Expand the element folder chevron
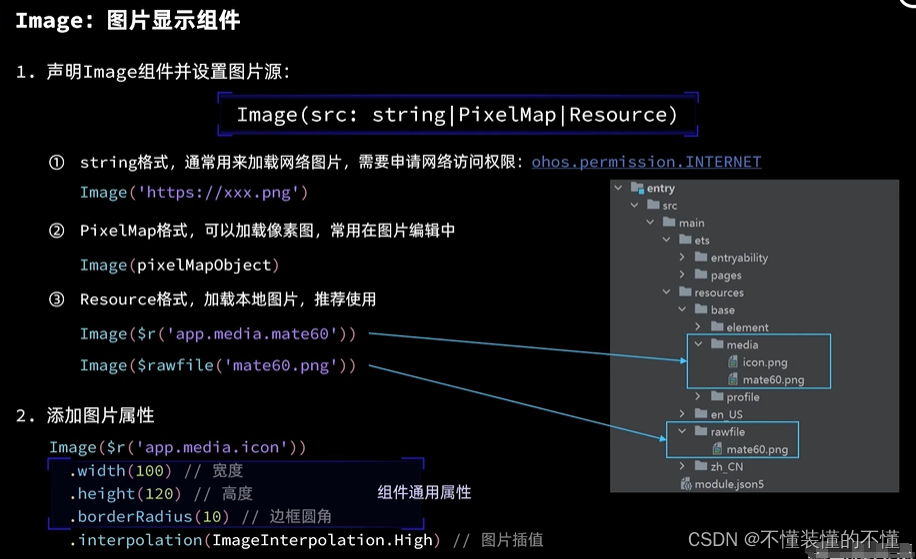This screenshot has width=916, height=559. (698, 327)
